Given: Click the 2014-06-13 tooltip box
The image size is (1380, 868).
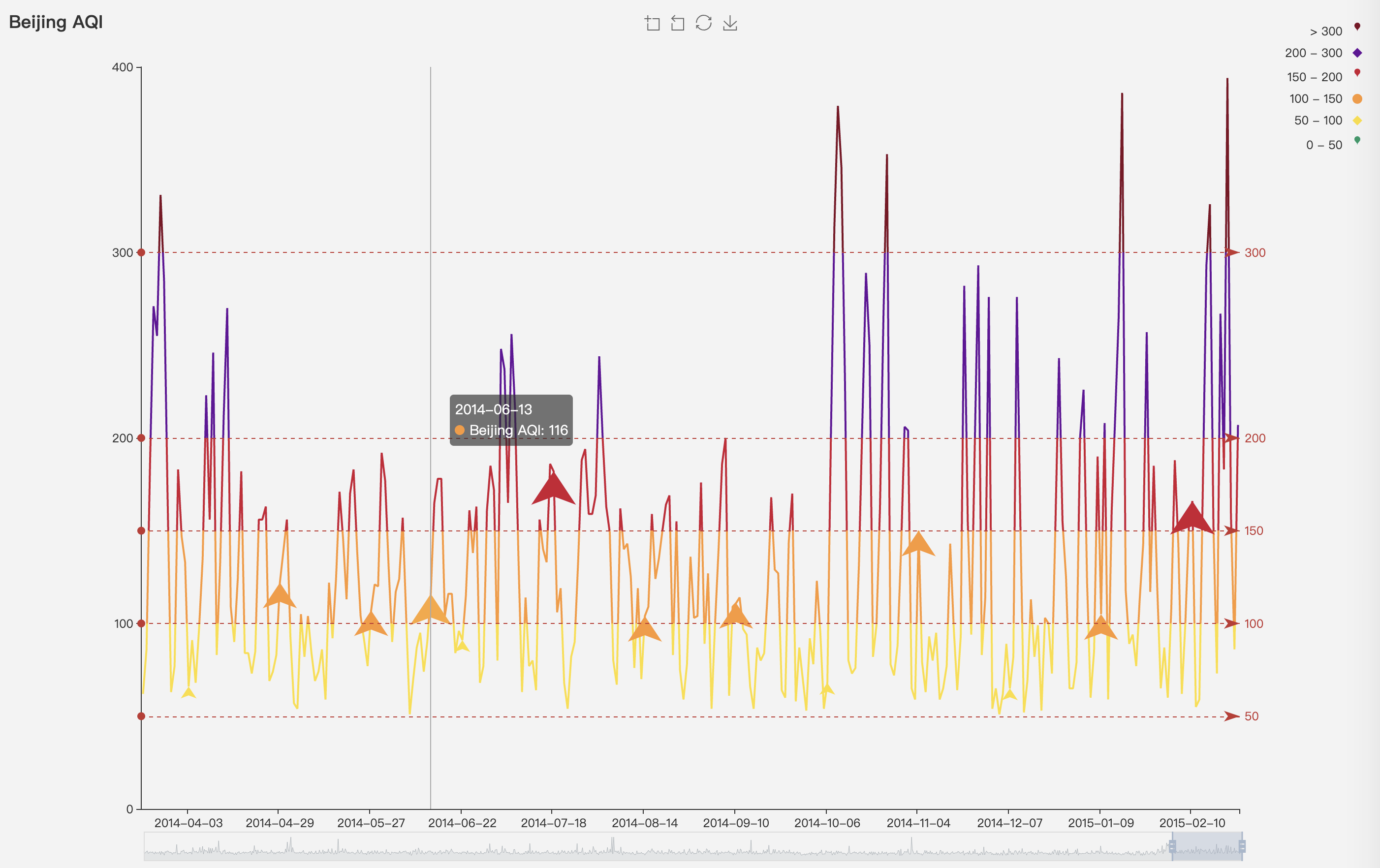Looking at the screenshot, I should point(511,420).
